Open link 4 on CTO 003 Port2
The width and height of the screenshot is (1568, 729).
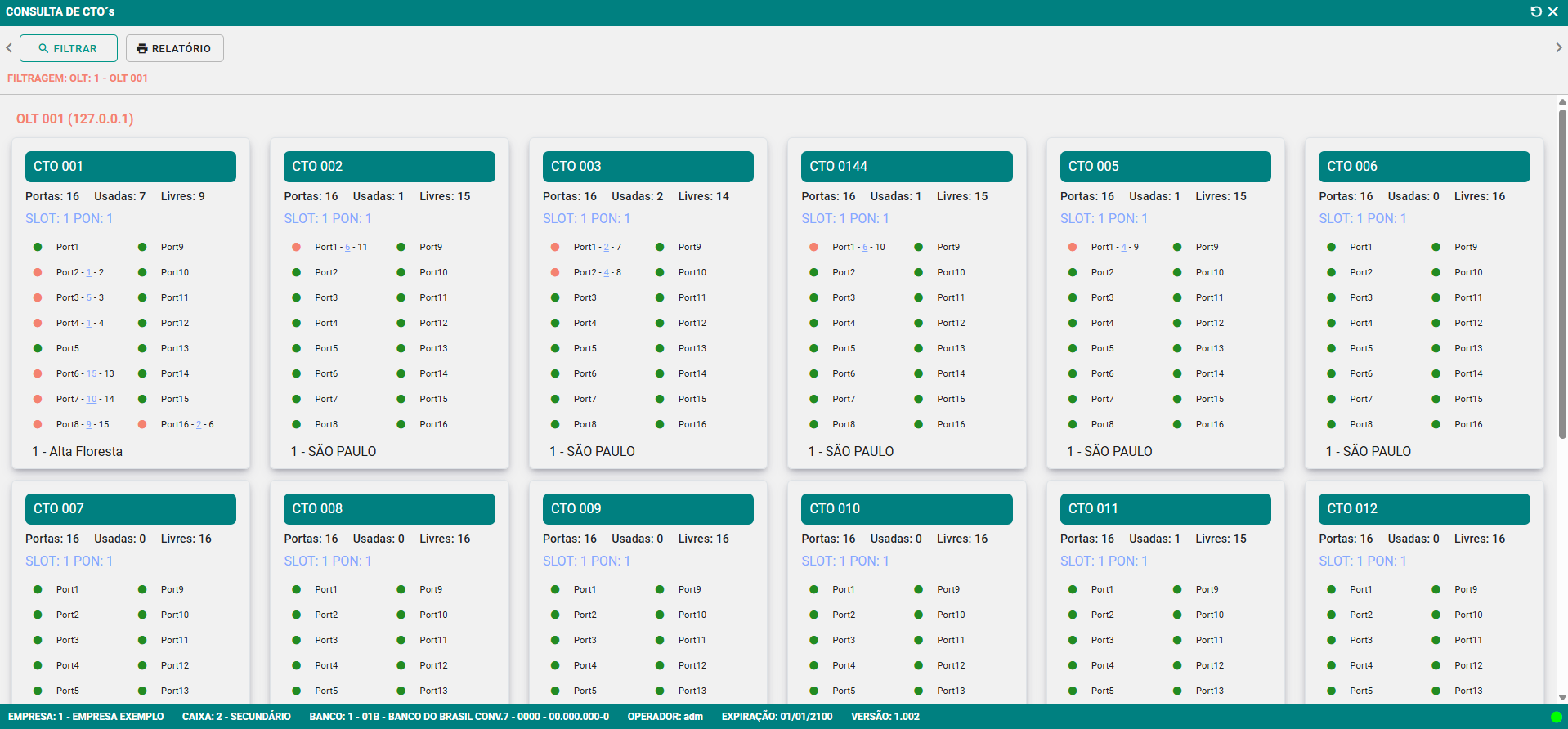(607, 273)
